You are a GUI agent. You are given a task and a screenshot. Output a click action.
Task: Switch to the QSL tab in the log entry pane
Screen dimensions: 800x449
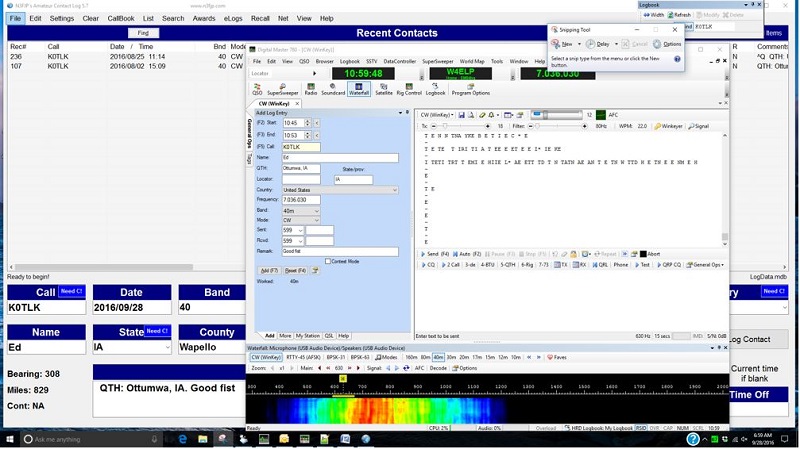(329, 336)
